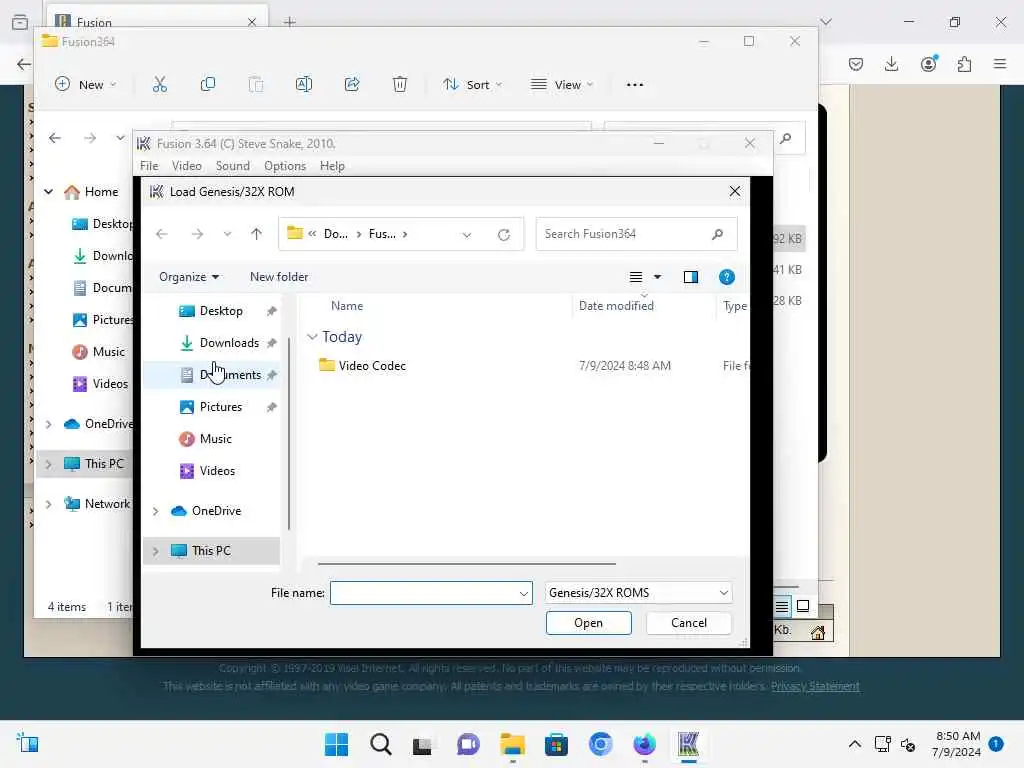Viewport: 1024px width, 768px height.
Task: Open the View dropdown in Explorer toolbar
Action: pyautogui.click(x=562, y=84)
